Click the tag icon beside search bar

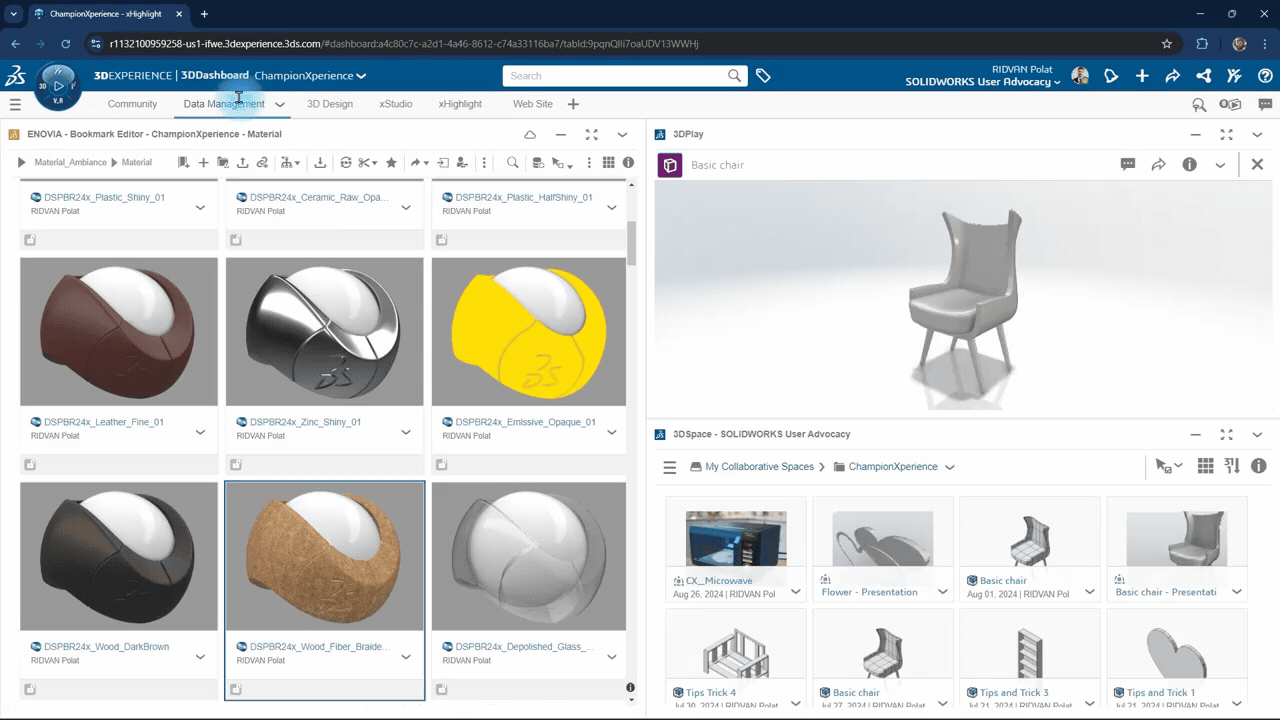(763, 76)
